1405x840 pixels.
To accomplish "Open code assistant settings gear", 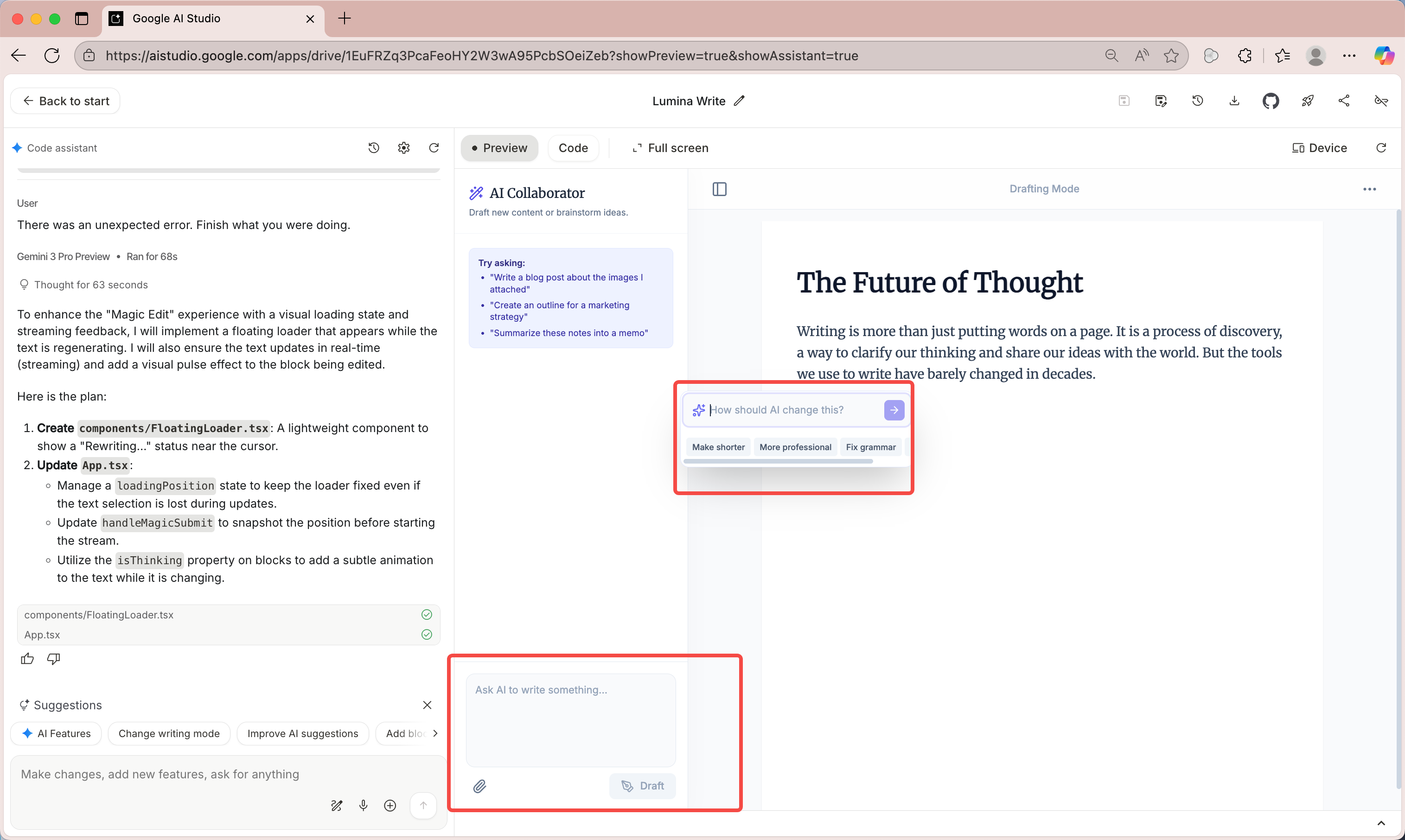I will 403,148.
